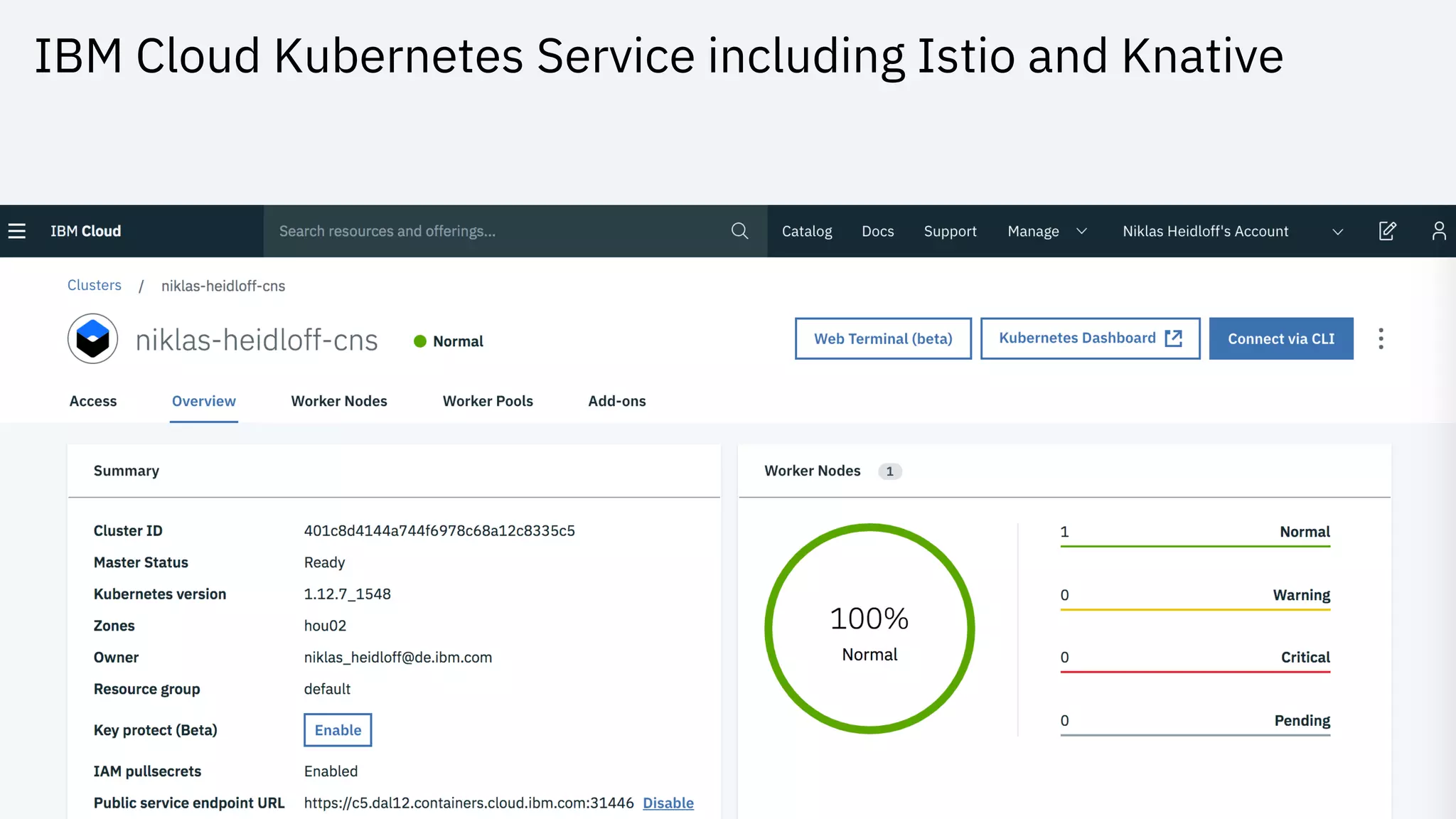Click the niklas-heidloff-cns cluster title
Viewport: 1456px width, 819px height.
[257, 340]
